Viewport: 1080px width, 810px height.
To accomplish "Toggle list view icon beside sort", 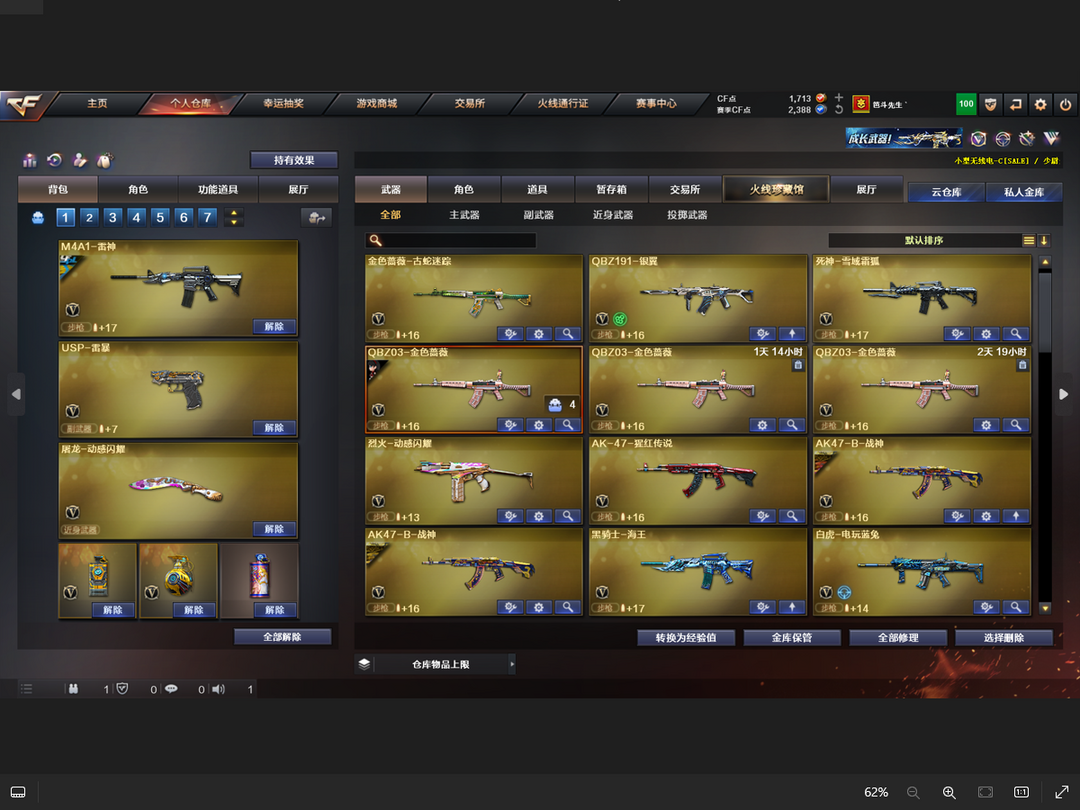I will (1028, 240).
